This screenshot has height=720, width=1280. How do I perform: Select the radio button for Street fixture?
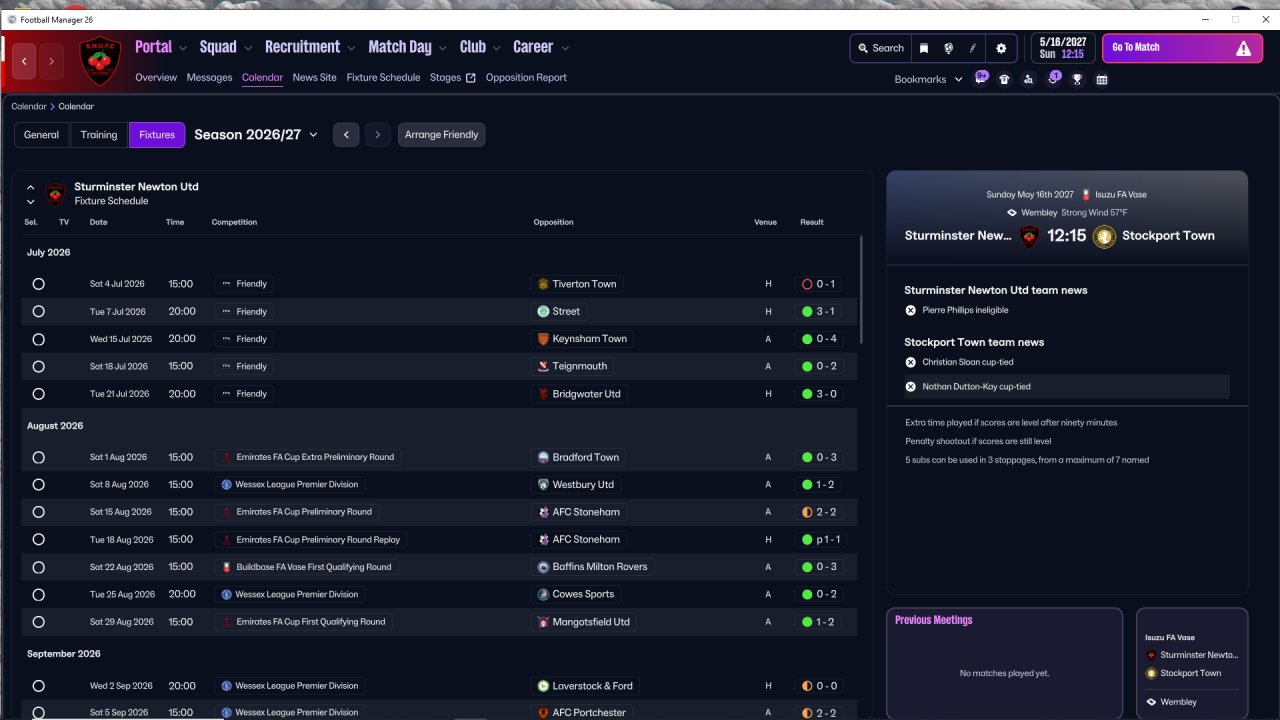coord(38,312)
